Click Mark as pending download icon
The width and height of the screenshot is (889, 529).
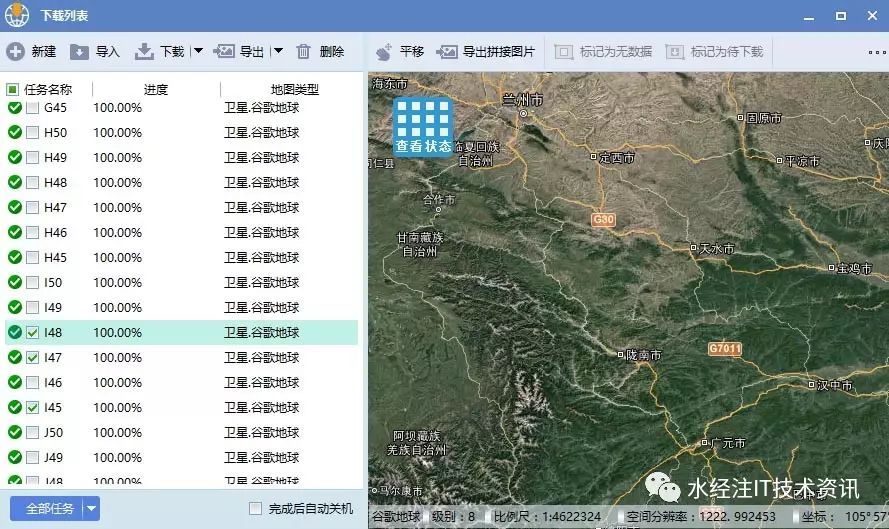[675, 52]
